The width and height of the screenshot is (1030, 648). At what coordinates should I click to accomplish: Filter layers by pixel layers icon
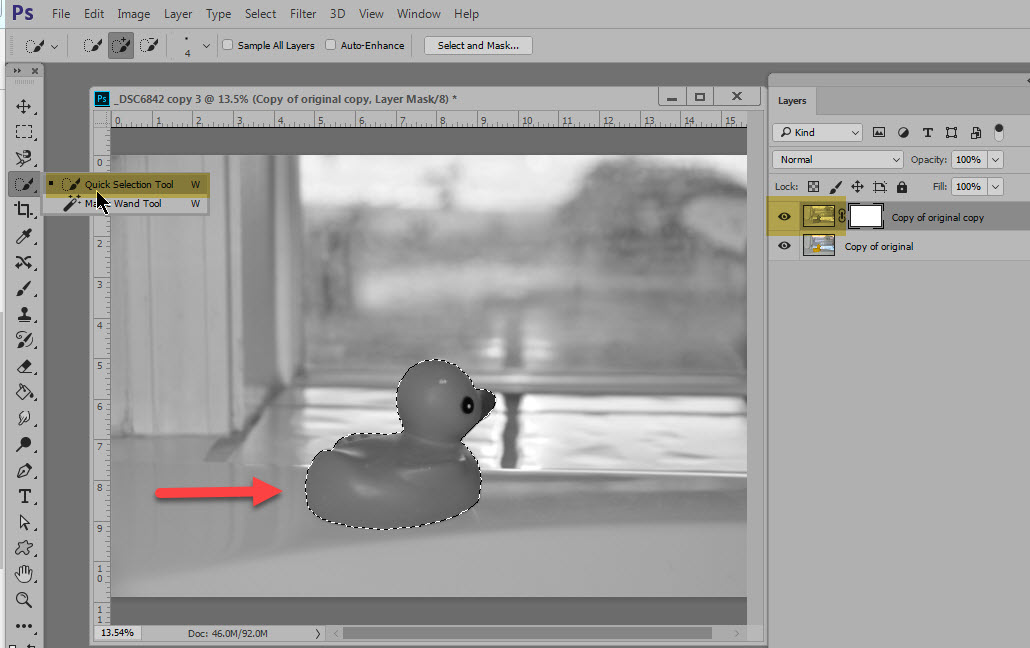coord(878,132)
